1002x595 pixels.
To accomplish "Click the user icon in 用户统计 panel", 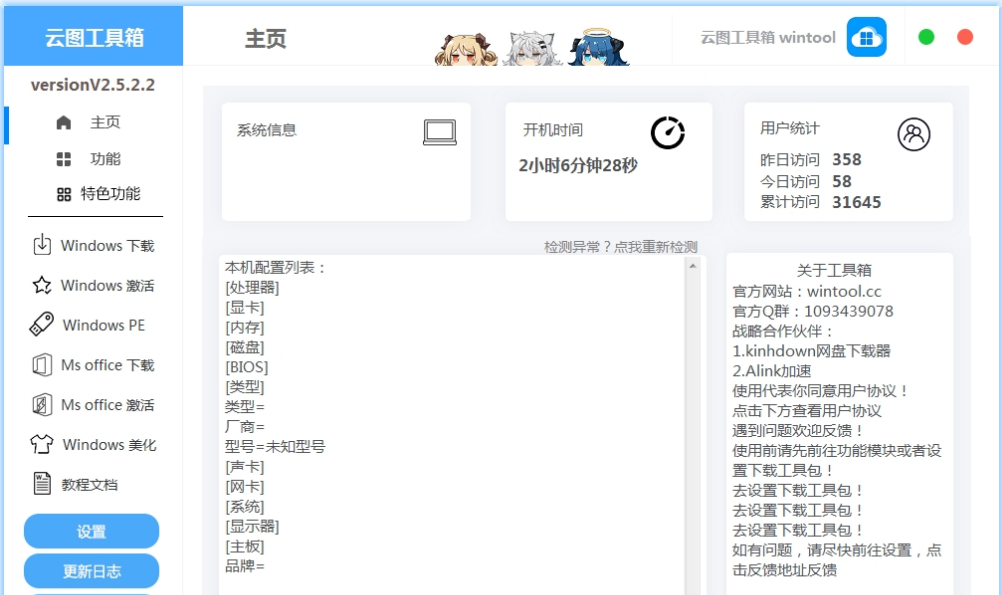I will pyautogui.click(x=913, y=131).
